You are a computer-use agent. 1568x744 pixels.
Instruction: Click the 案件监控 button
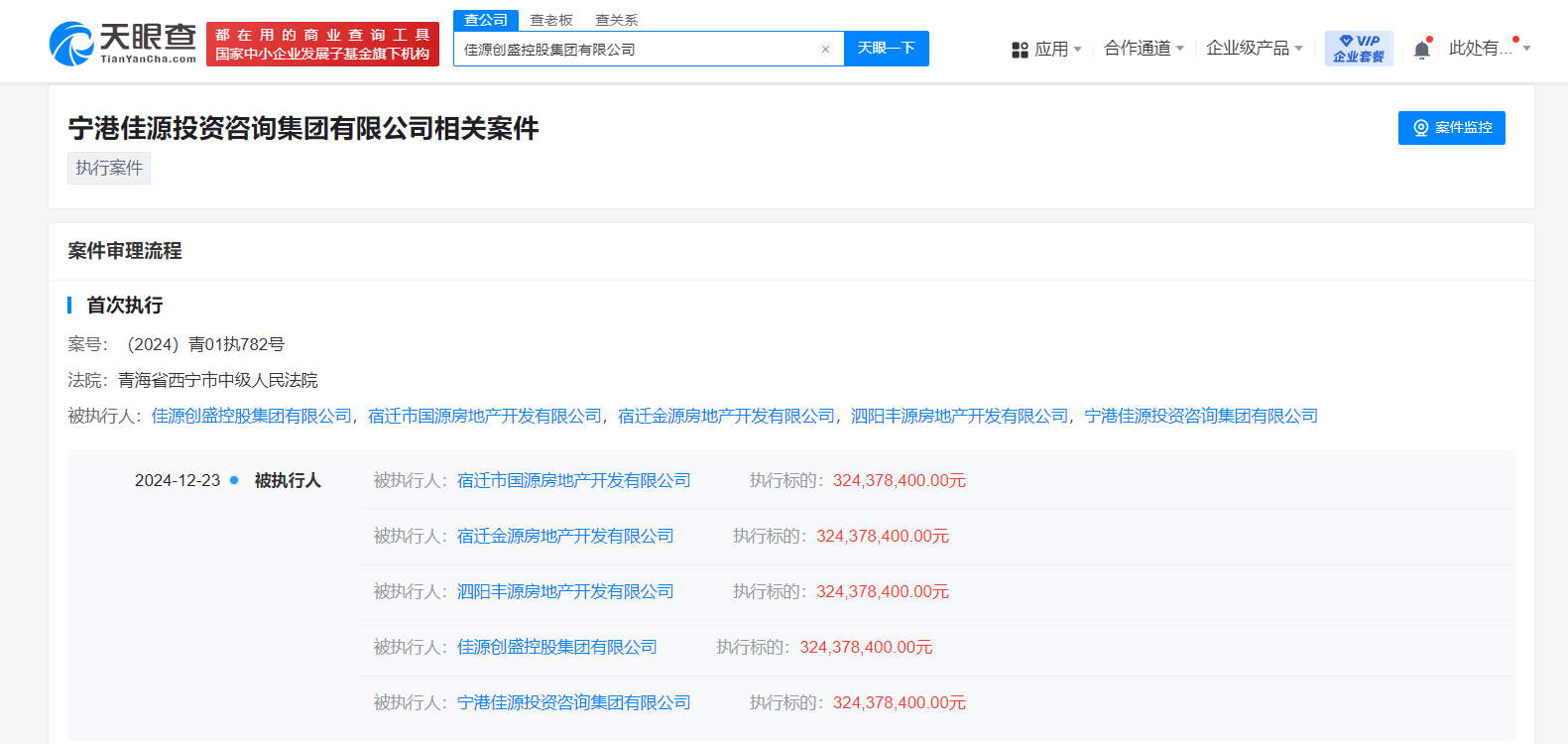point(1451,128)
